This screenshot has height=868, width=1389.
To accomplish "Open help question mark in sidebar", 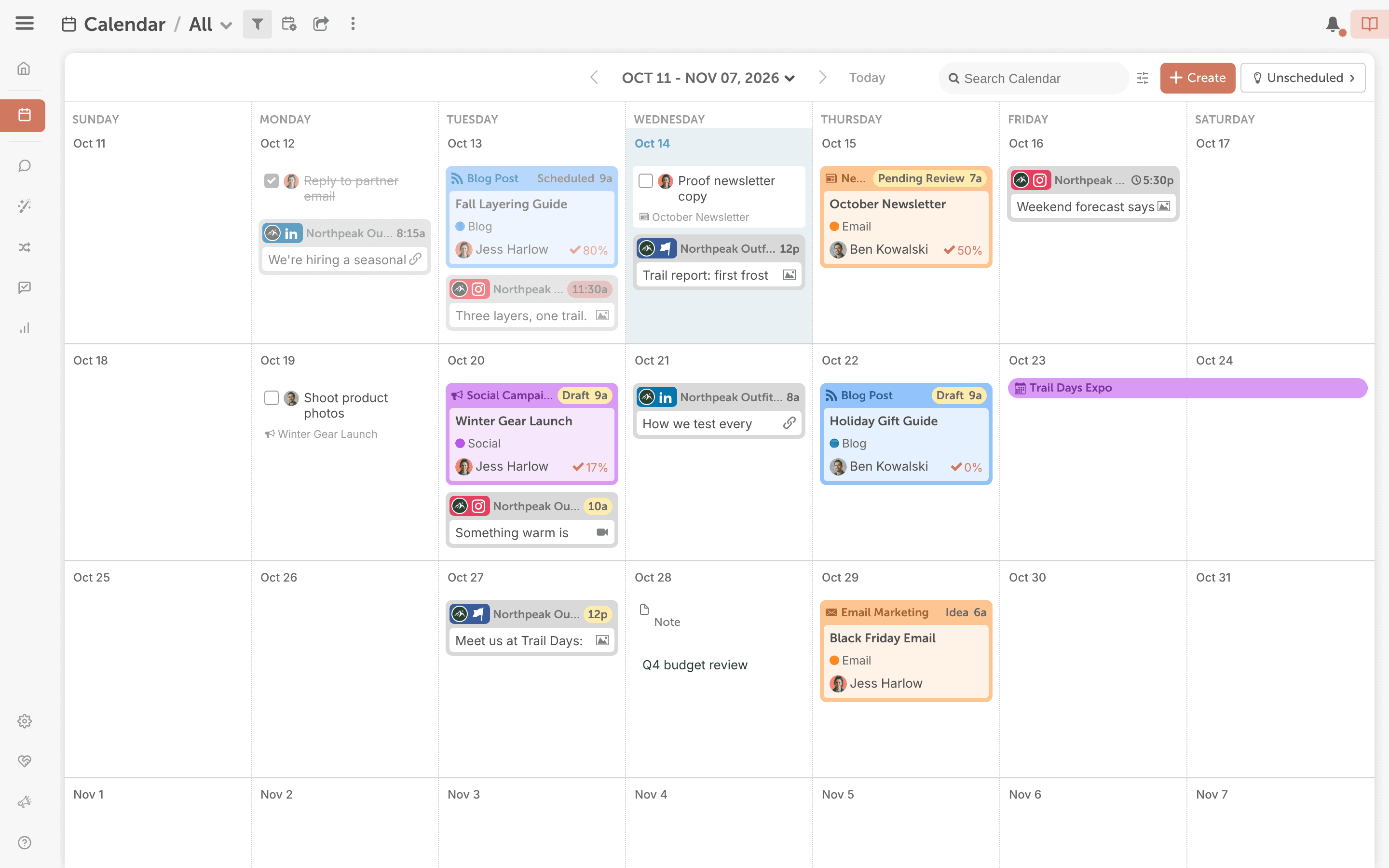I will (24, 842).
